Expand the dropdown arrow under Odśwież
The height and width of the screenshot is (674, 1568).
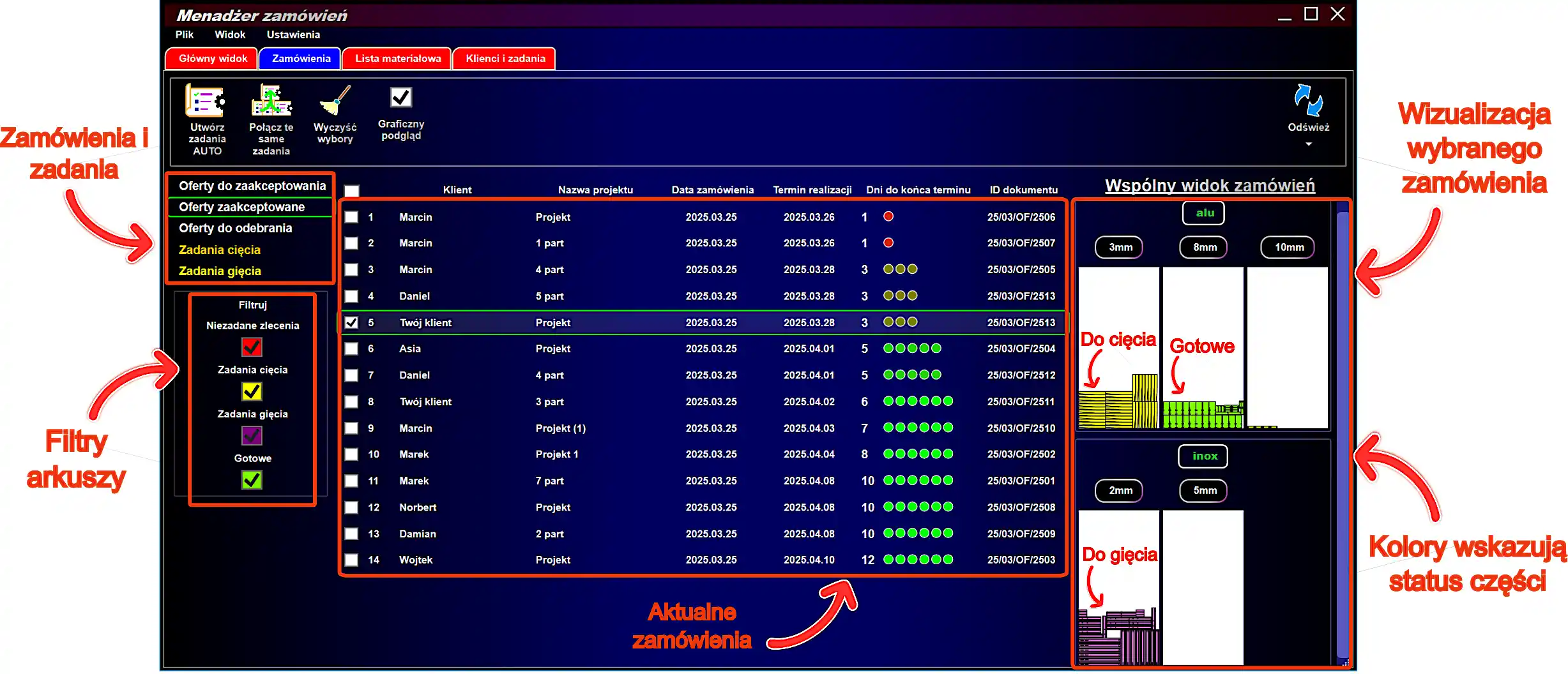1308,144
